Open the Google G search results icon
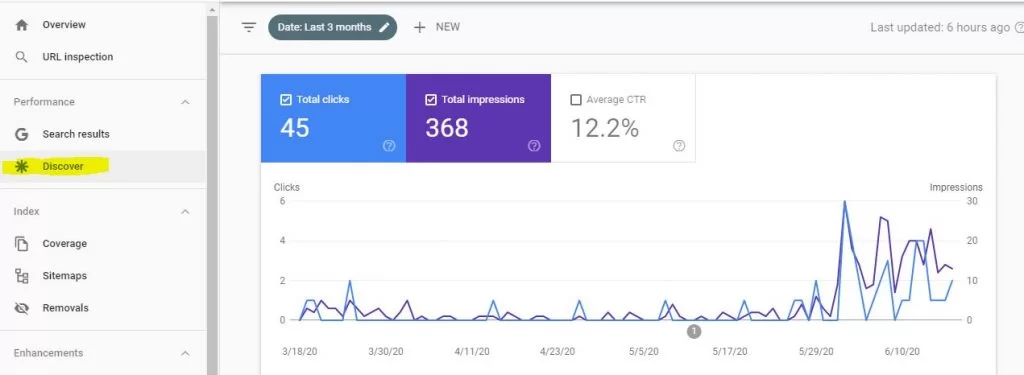 point(22,134)
